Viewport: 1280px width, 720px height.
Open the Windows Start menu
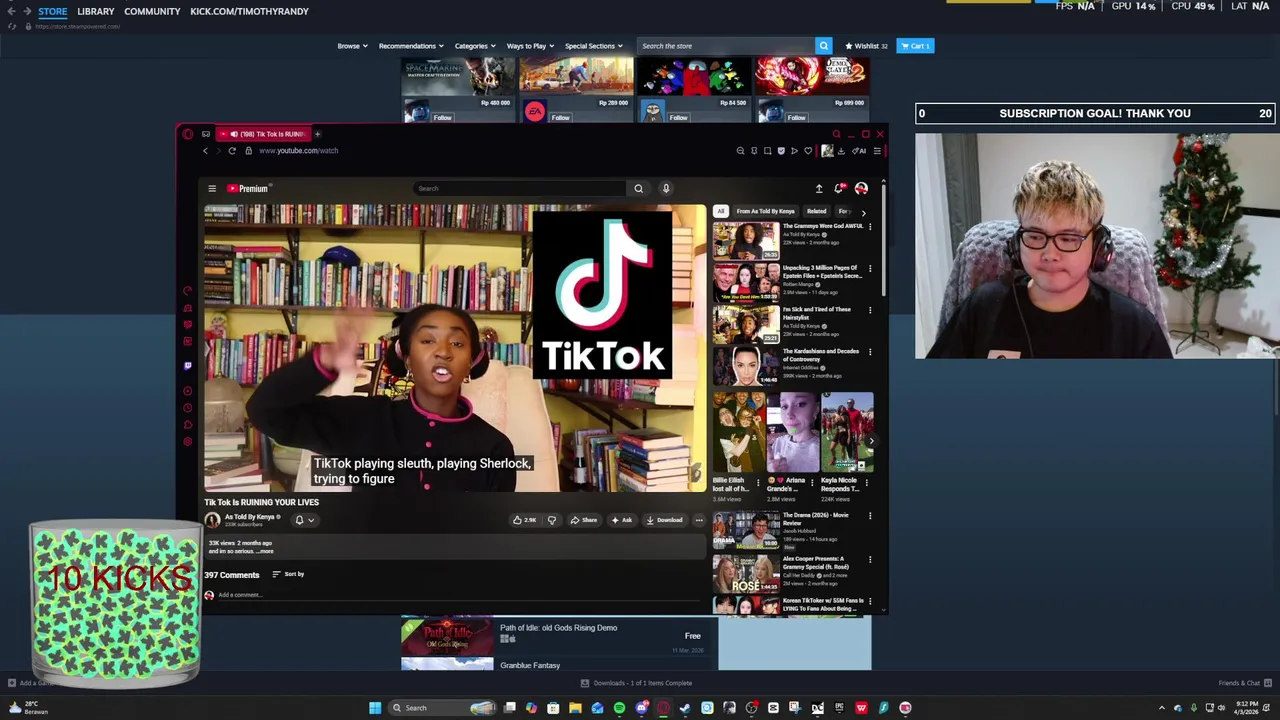375,708
